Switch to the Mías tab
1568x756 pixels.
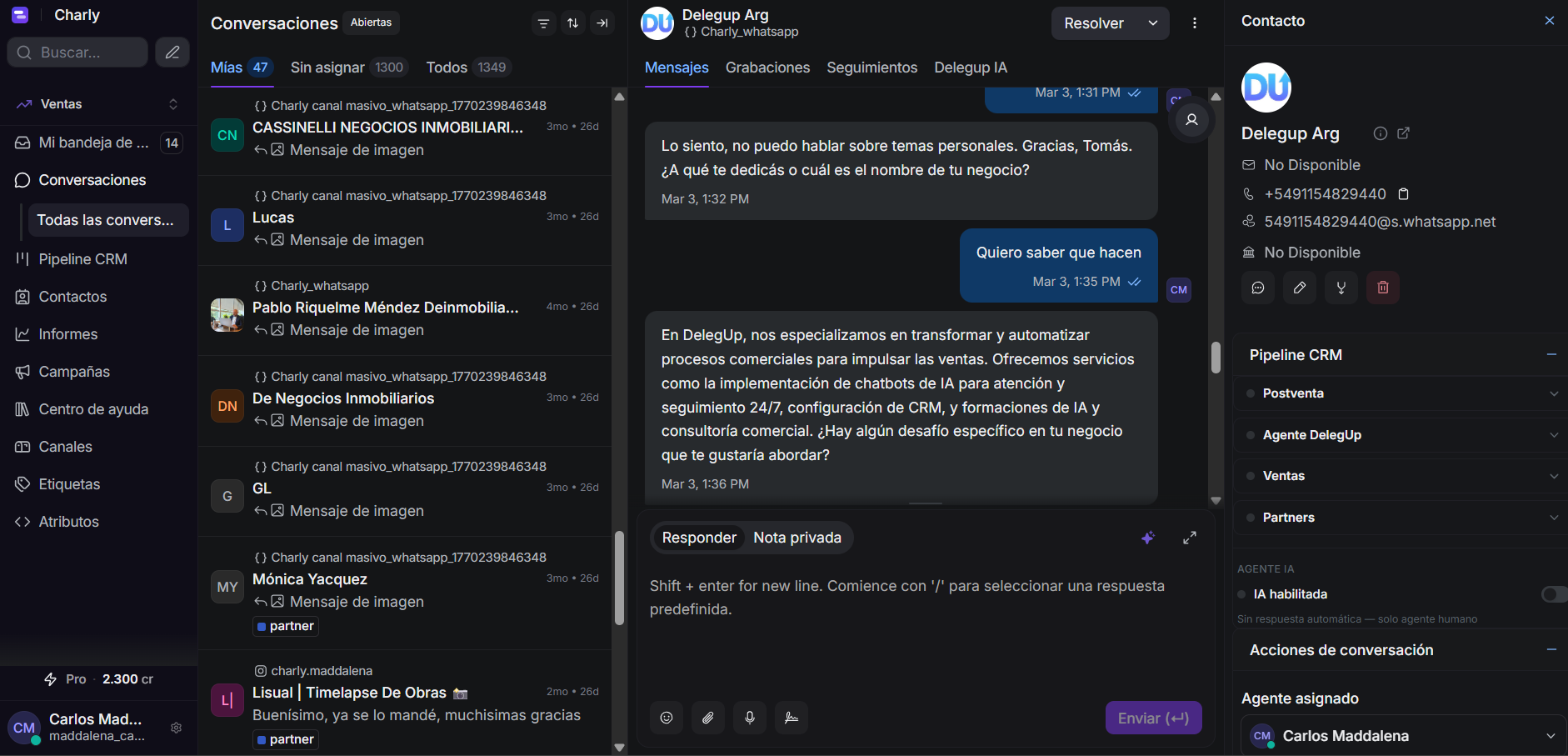[x=241, y=68]
